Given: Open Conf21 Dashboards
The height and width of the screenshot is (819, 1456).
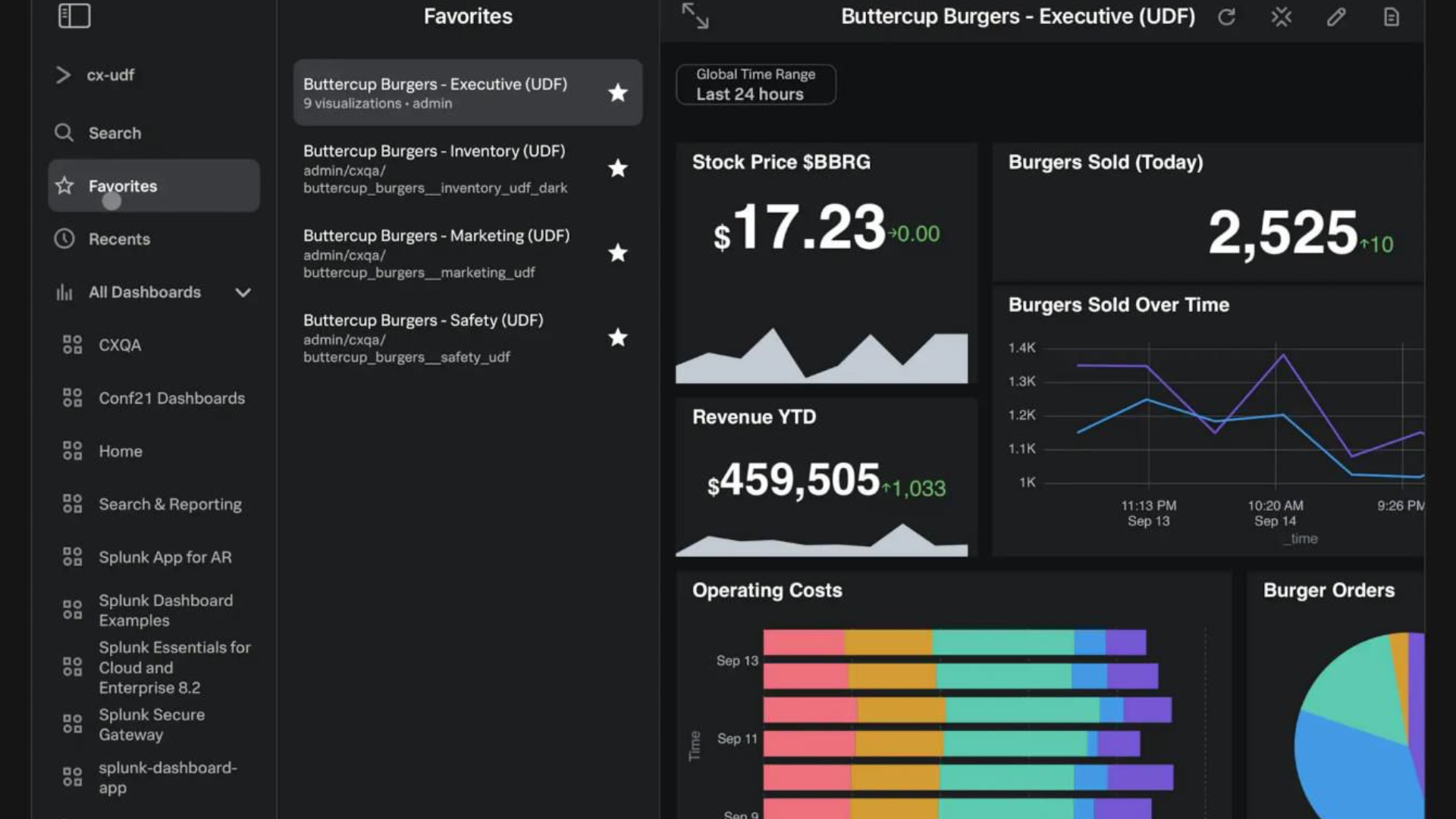Looking at the screenshot, I should click(171, 398).
